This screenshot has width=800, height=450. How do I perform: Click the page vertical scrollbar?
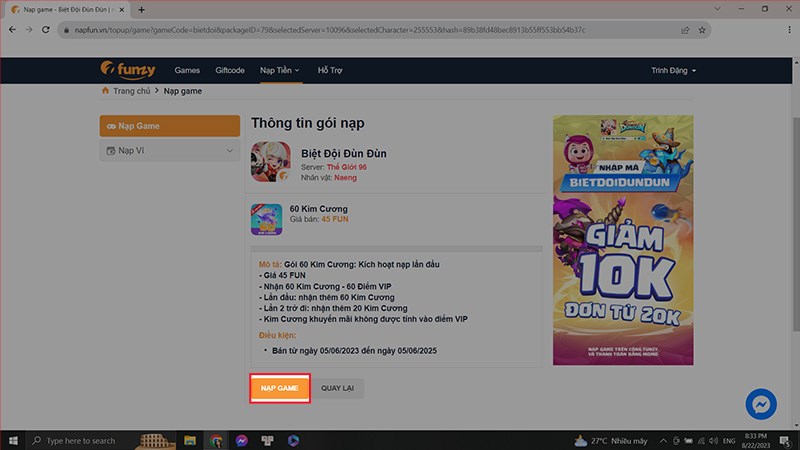click(796, 224)
